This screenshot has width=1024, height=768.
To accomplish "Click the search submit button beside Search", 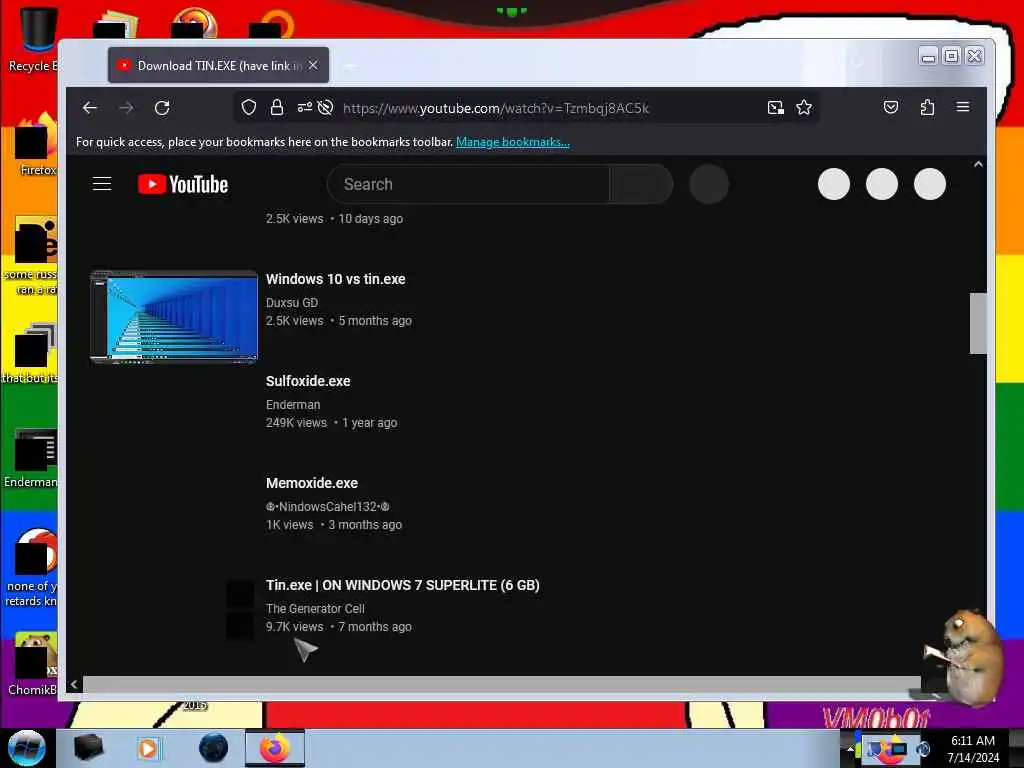I will 641,184.
